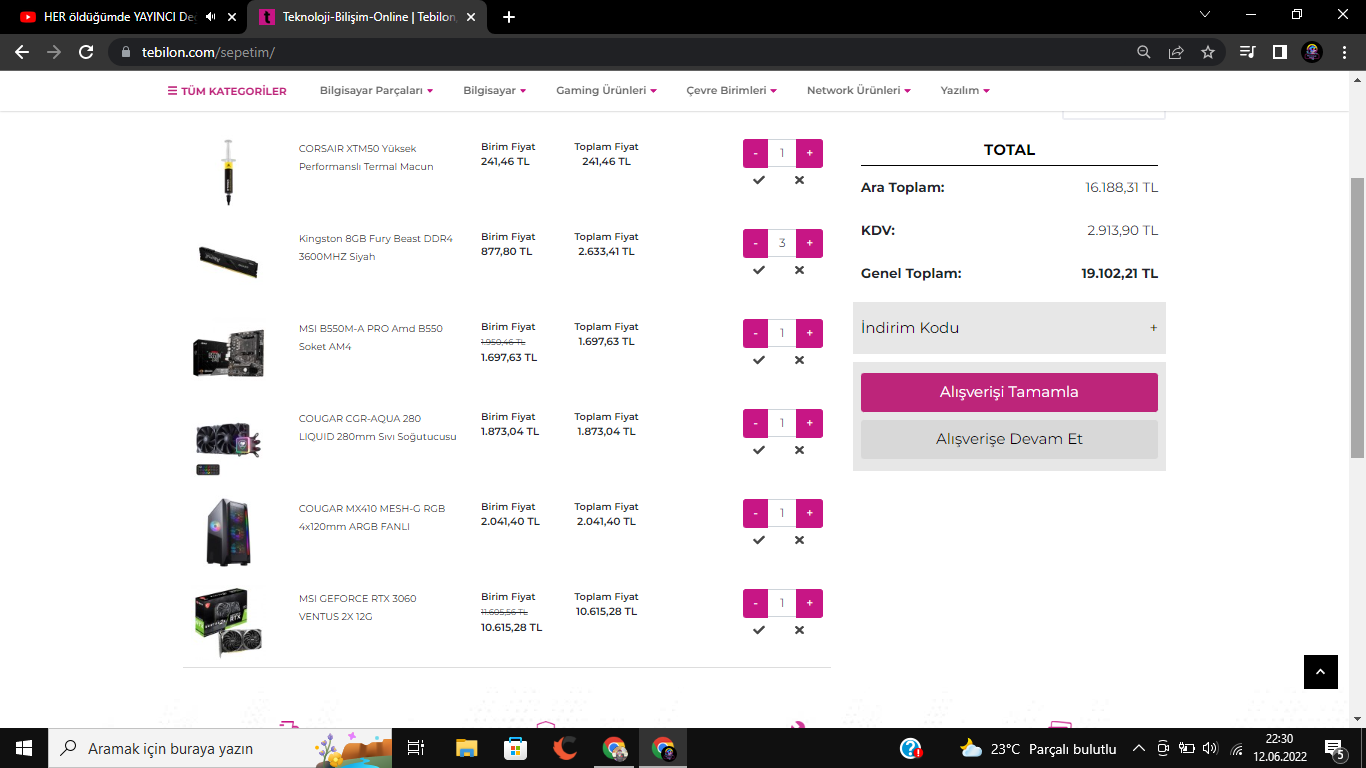Viewport: 1366px width, 768px height.
Task: Increase quantity of CORSAIR XTM50 thermal paste
Action: [x=809, y=153]
